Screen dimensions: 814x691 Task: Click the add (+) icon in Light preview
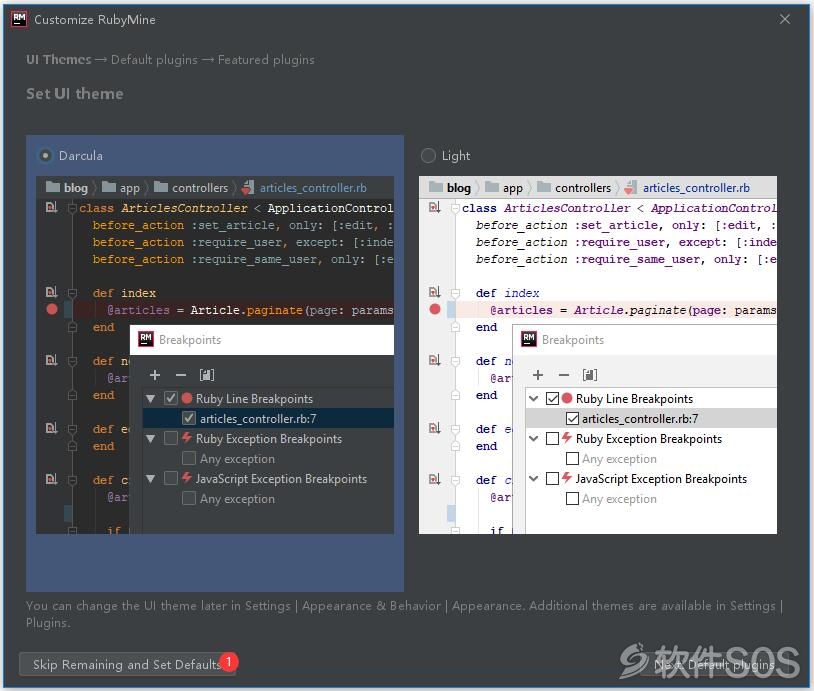point(538,374)
